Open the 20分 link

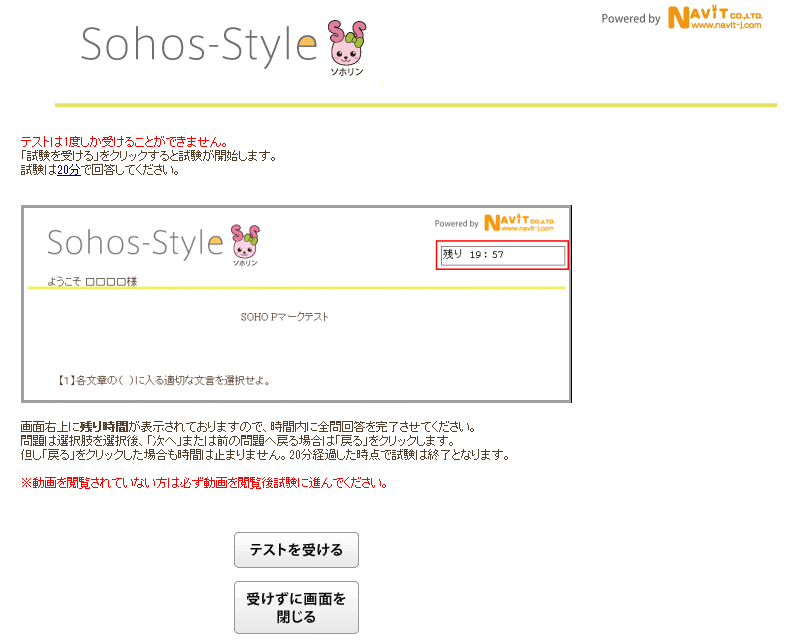click(69, 170)
